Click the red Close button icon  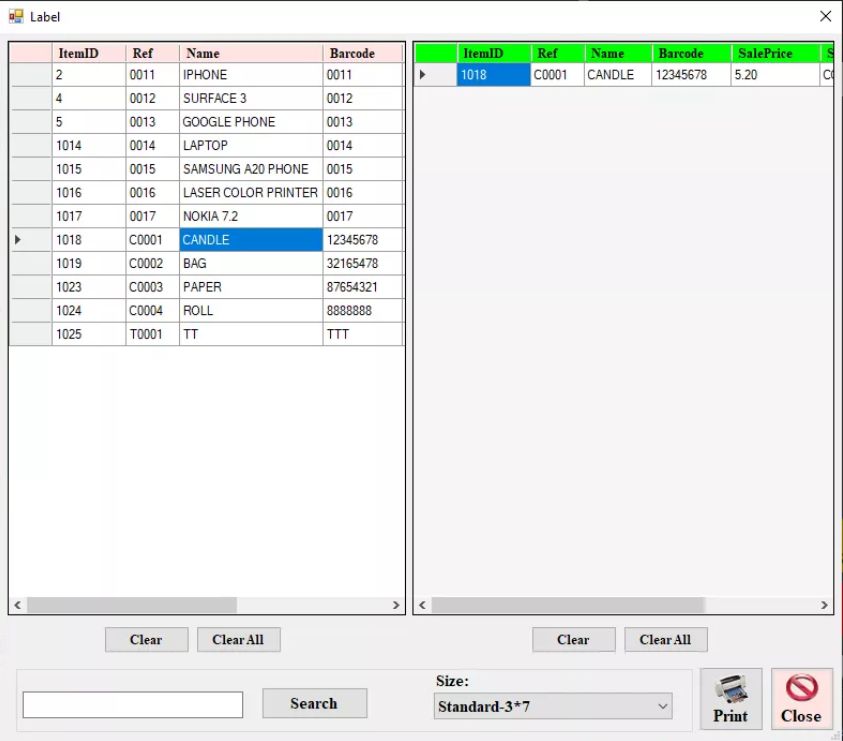[801, 699]
